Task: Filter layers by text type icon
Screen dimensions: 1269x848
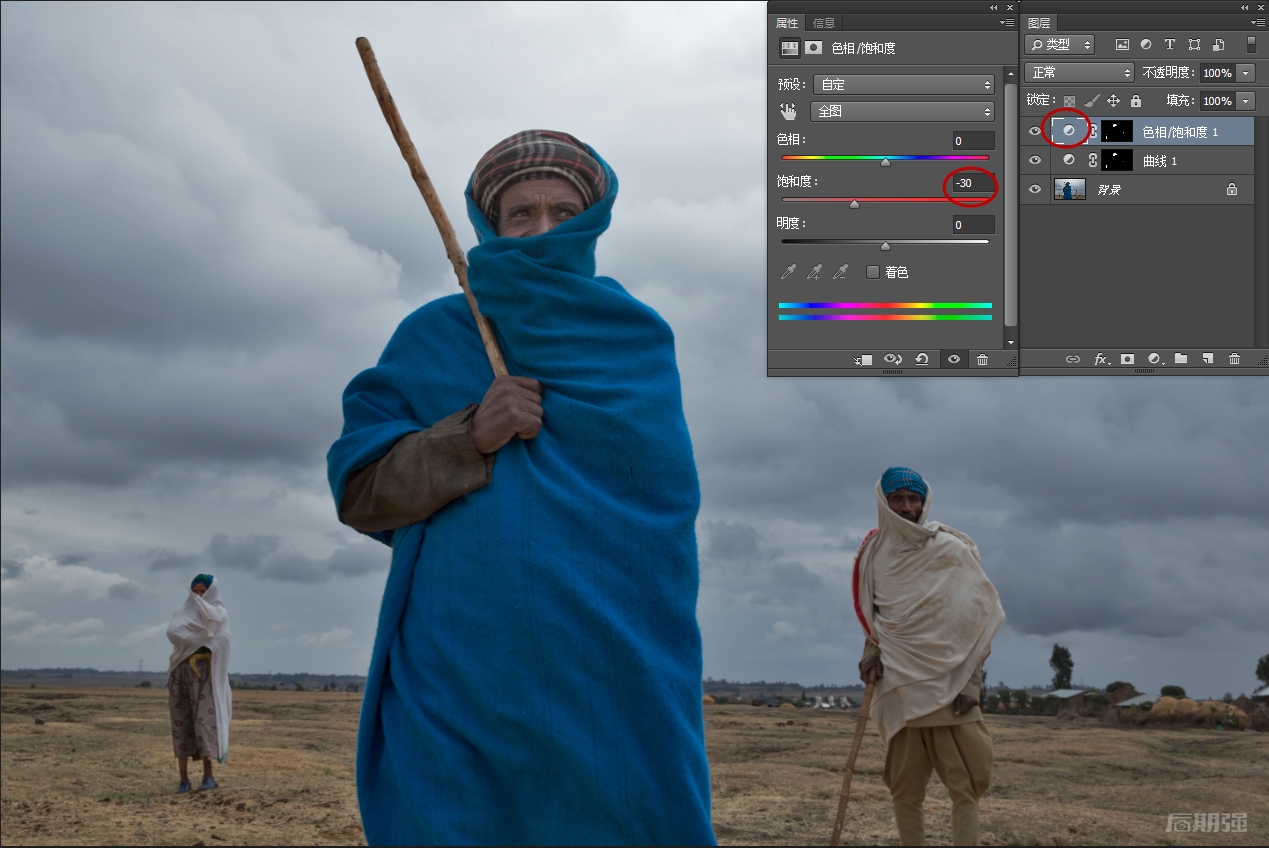Action: tap(1169, 45)
